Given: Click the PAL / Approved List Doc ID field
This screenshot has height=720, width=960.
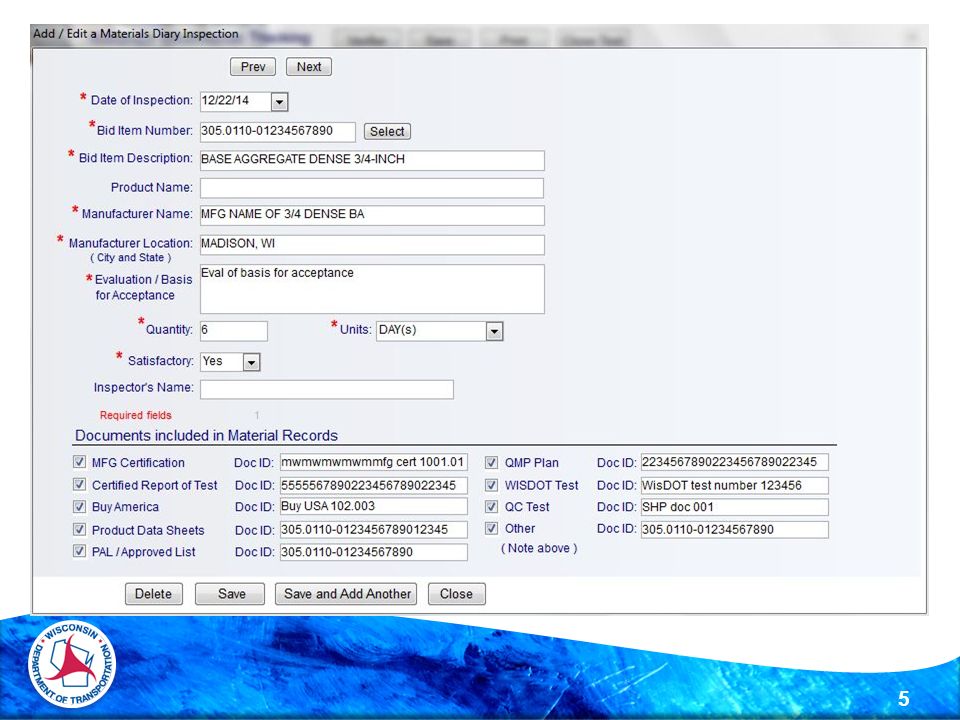Looking at the screenshot, I should (373, 552).
